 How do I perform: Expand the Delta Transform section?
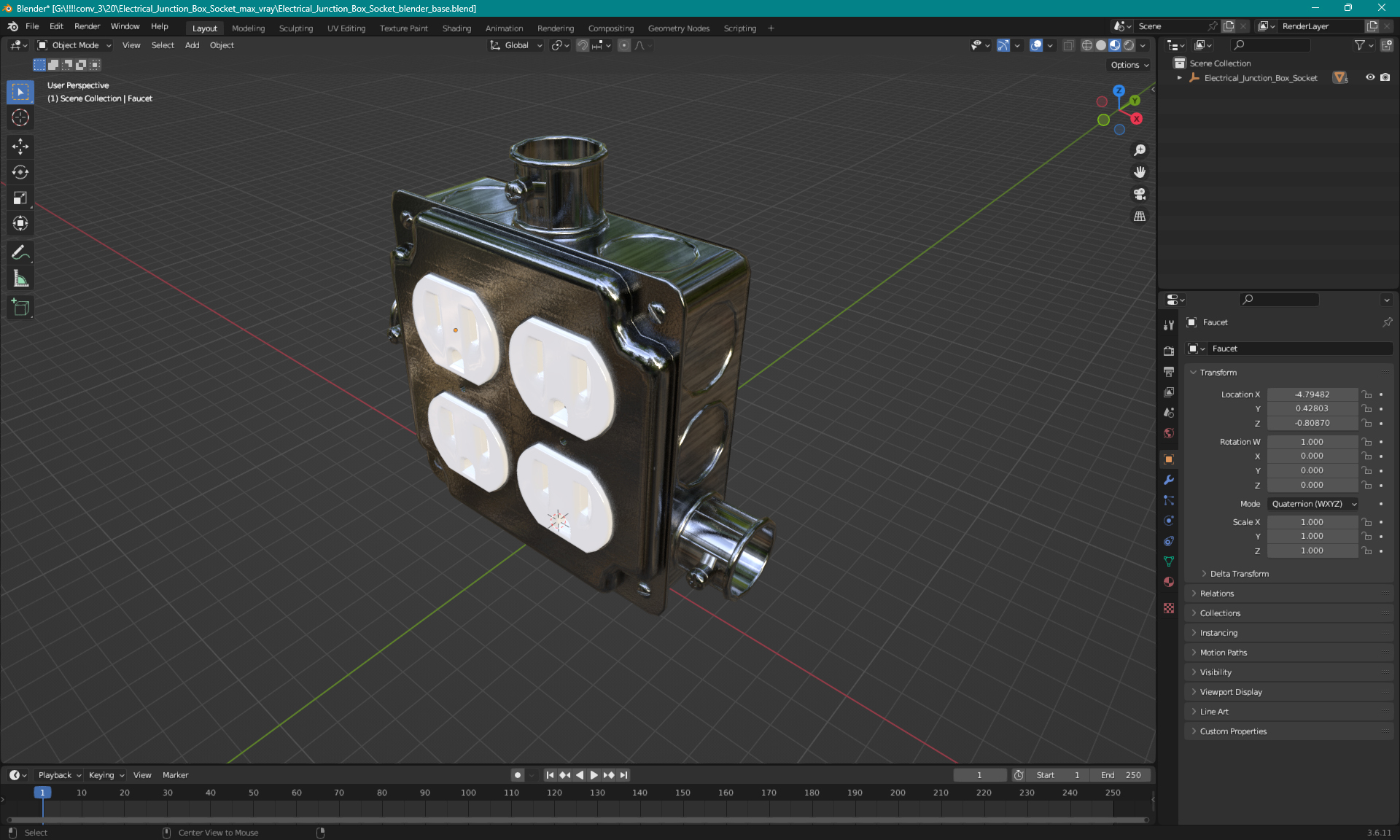(1239, 574)
